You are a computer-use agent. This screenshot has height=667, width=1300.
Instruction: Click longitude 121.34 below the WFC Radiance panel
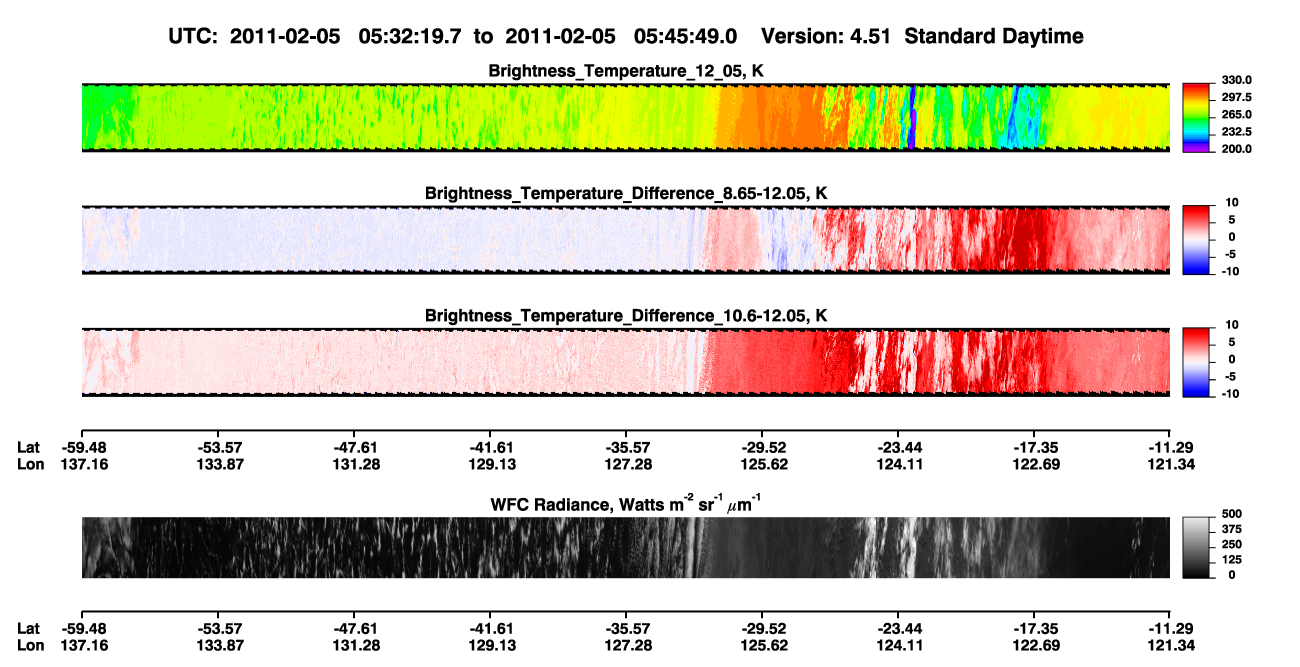coord(1170,645)
